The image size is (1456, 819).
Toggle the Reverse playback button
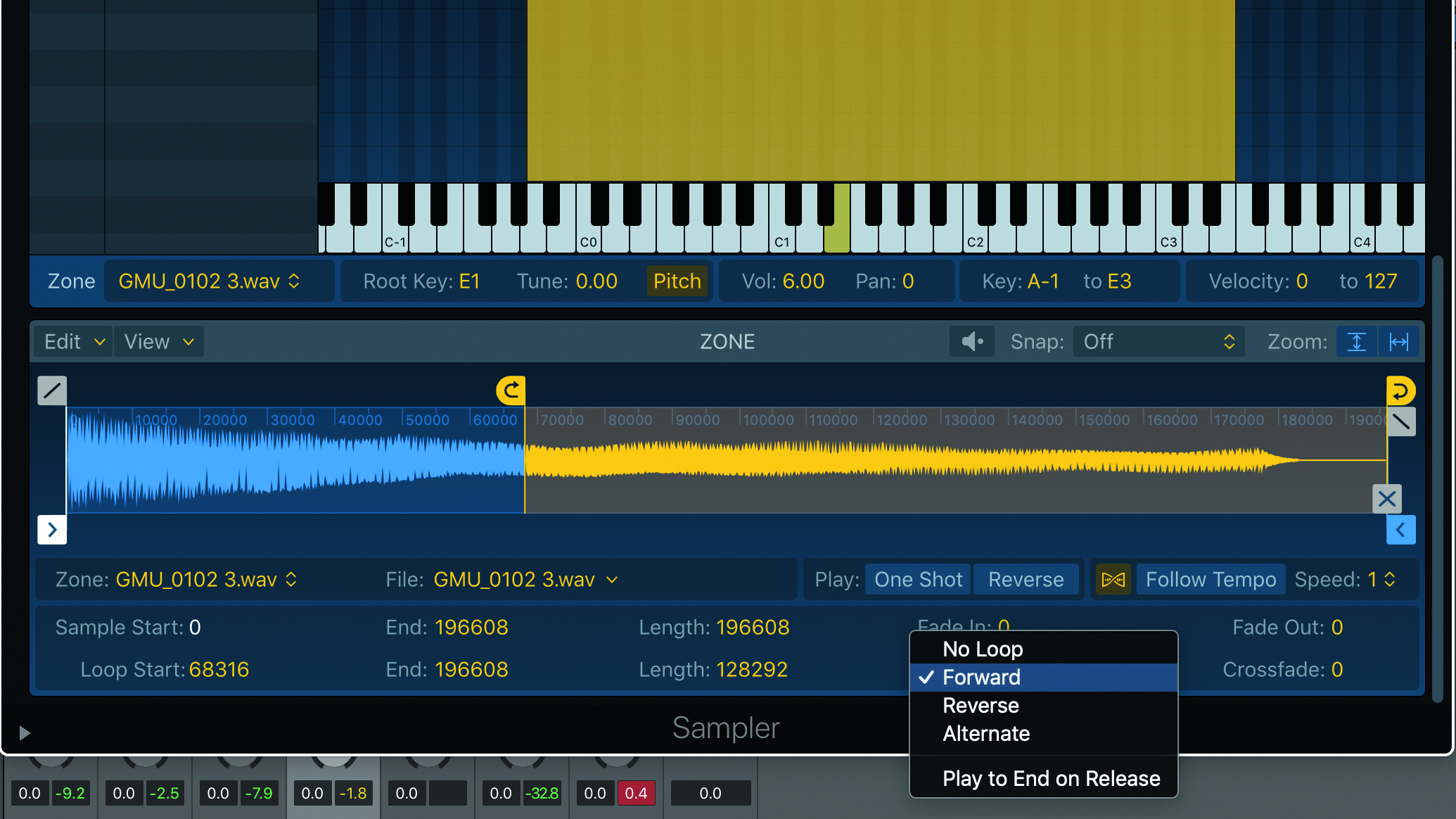click(1024, 579)
